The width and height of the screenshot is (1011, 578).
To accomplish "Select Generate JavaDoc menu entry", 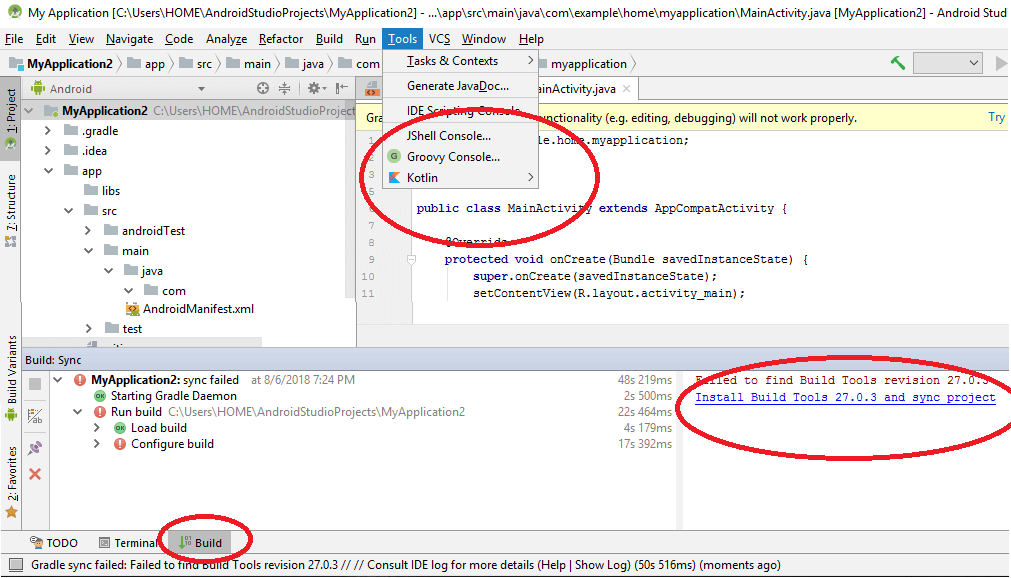I will click(460, 86).
